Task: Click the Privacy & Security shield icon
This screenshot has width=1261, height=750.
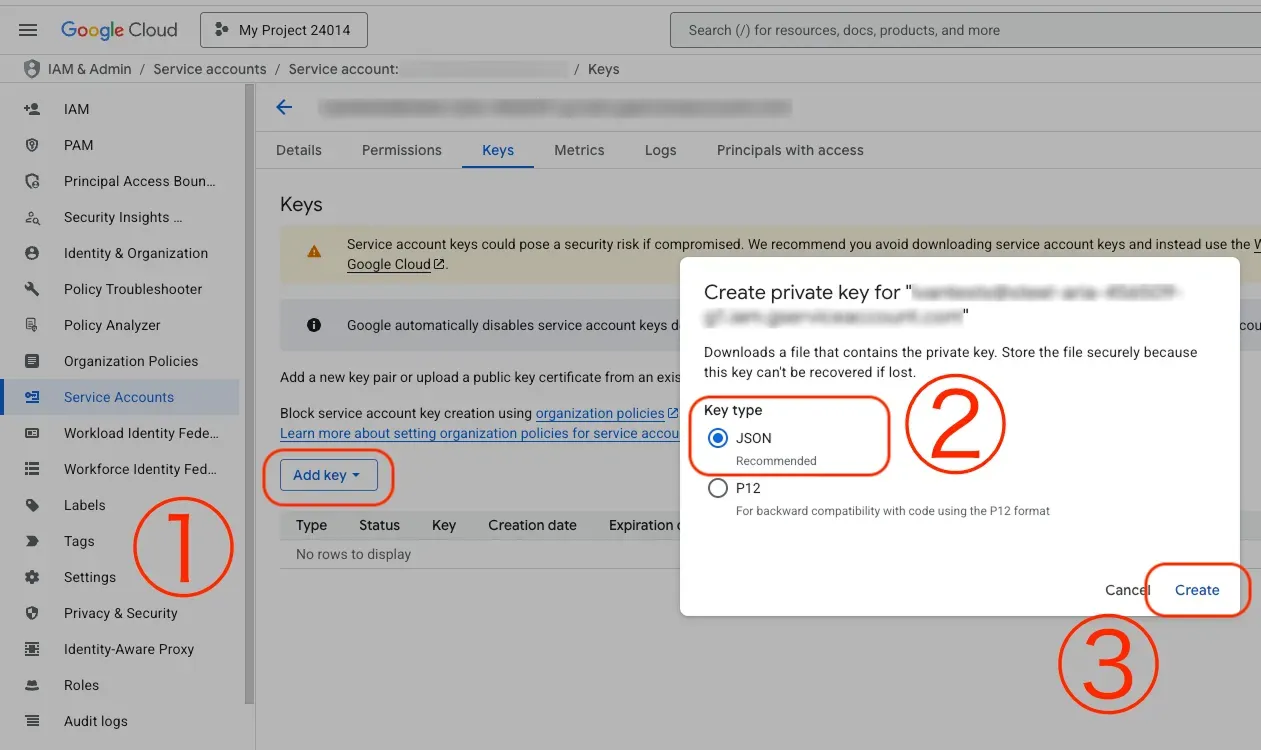Action: click(32, 613)
